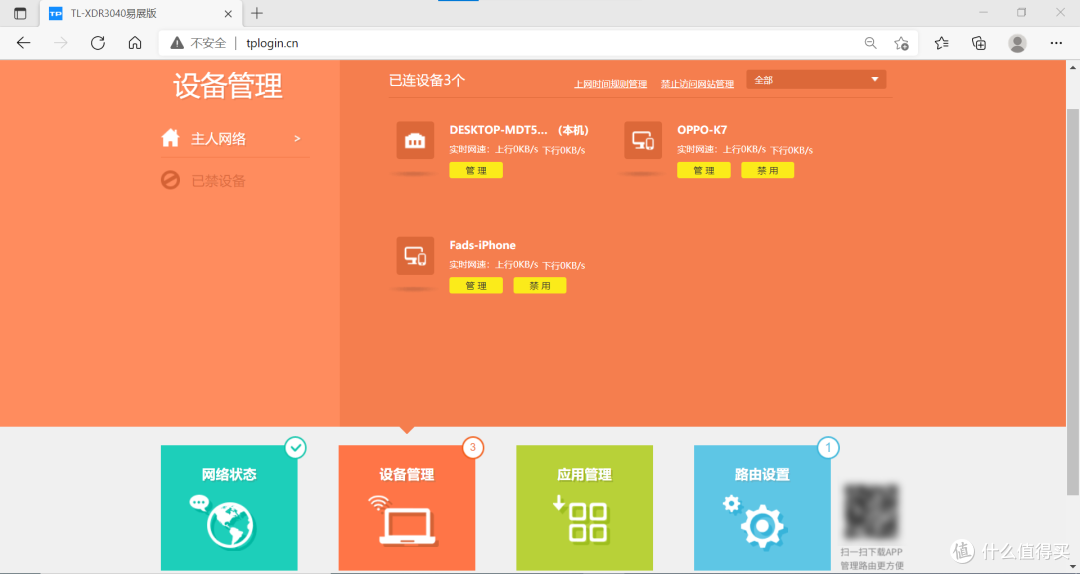The height and width of the screenshot is (574, 1080).
Task: Open the 设备管理 tile
Action: click(x=407, y=507)
